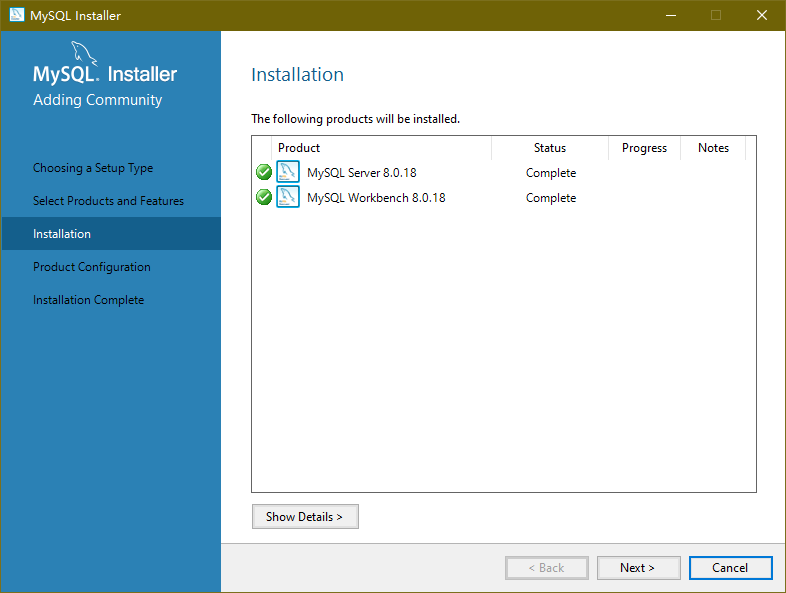Viewport: 786px width, 593px height.
Task: Close the MySQL Installer window
Action: coord(762,15)
